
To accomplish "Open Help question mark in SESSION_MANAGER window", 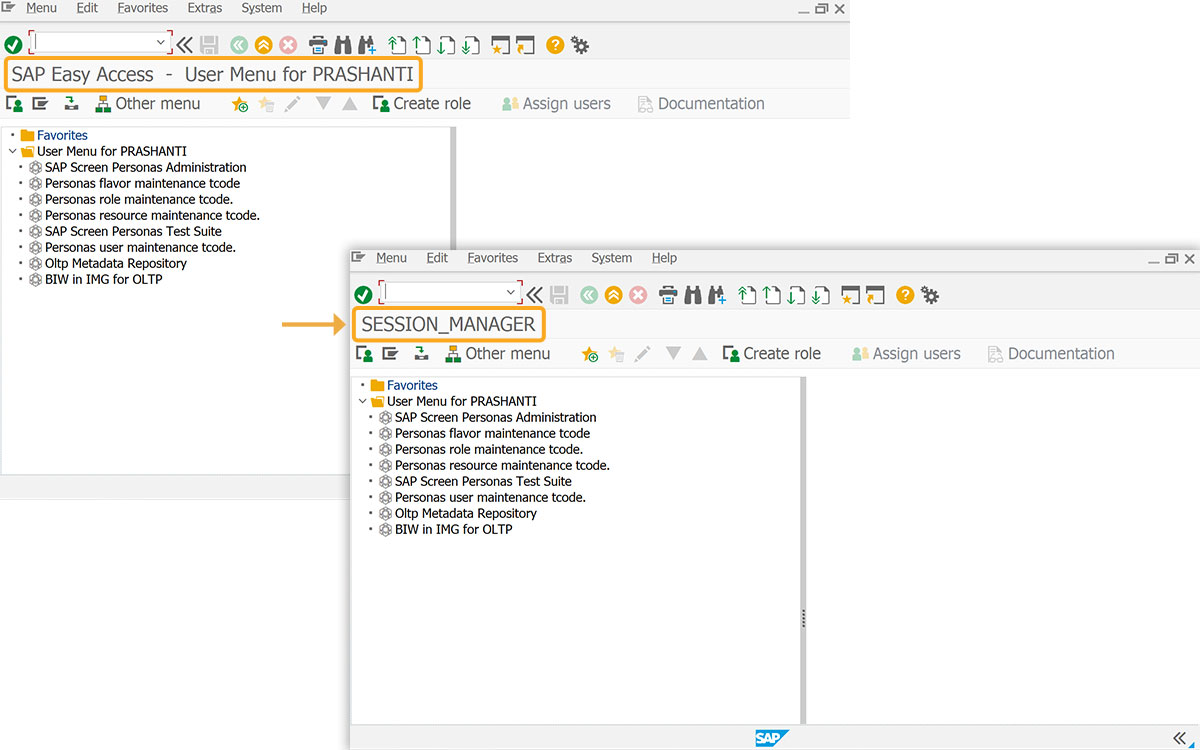I will (x=905, y=295).
